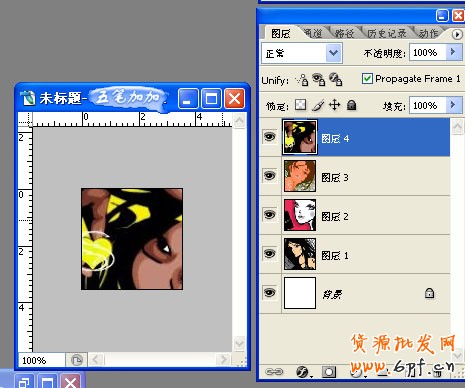The width and height of the screenshot is (465, 388).
Task: Open the blend mode dropdown 正常
Action: [x=302, y=53]
